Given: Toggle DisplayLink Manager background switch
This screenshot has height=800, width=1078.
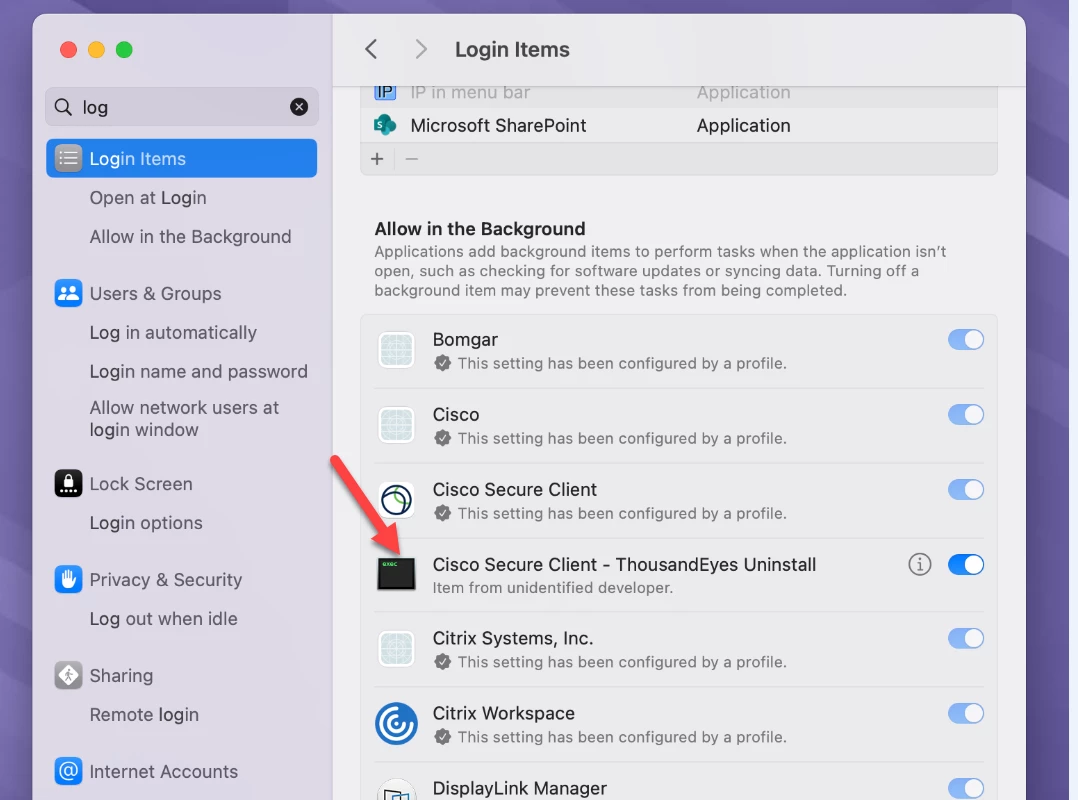Looking at the screenshot, I should click(965, 788).
